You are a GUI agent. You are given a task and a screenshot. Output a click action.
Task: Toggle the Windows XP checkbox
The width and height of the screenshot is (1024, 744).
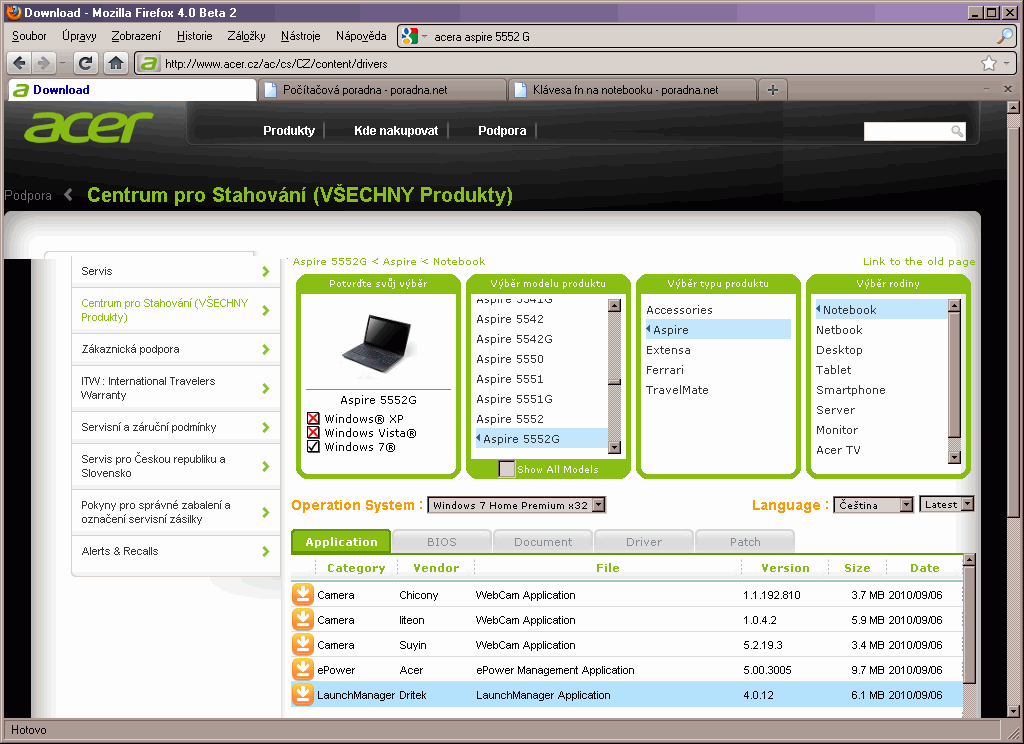(313, 419)
